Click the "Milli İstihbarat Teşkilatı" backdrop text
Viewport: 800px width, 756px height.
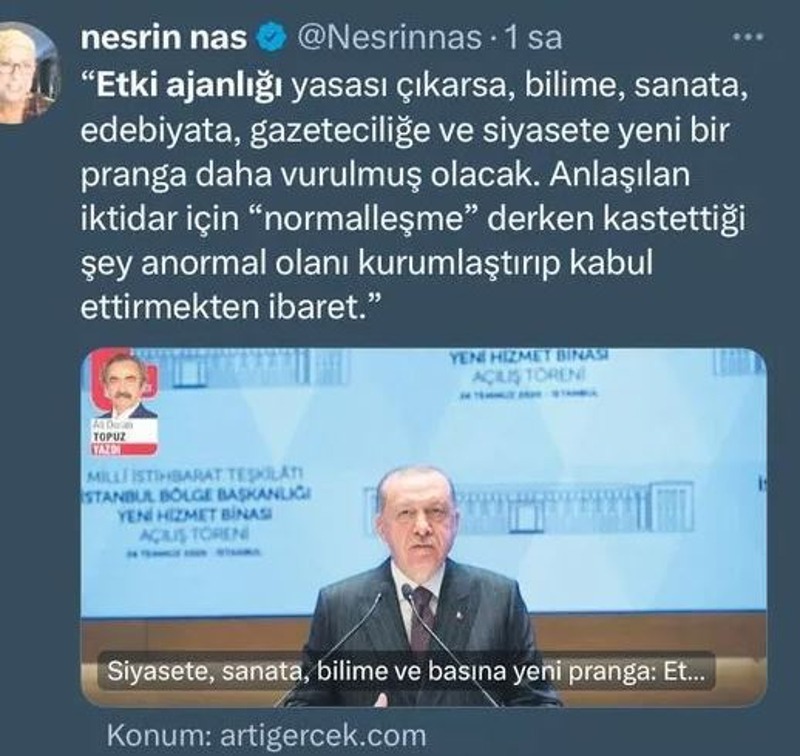click(195, 475)
